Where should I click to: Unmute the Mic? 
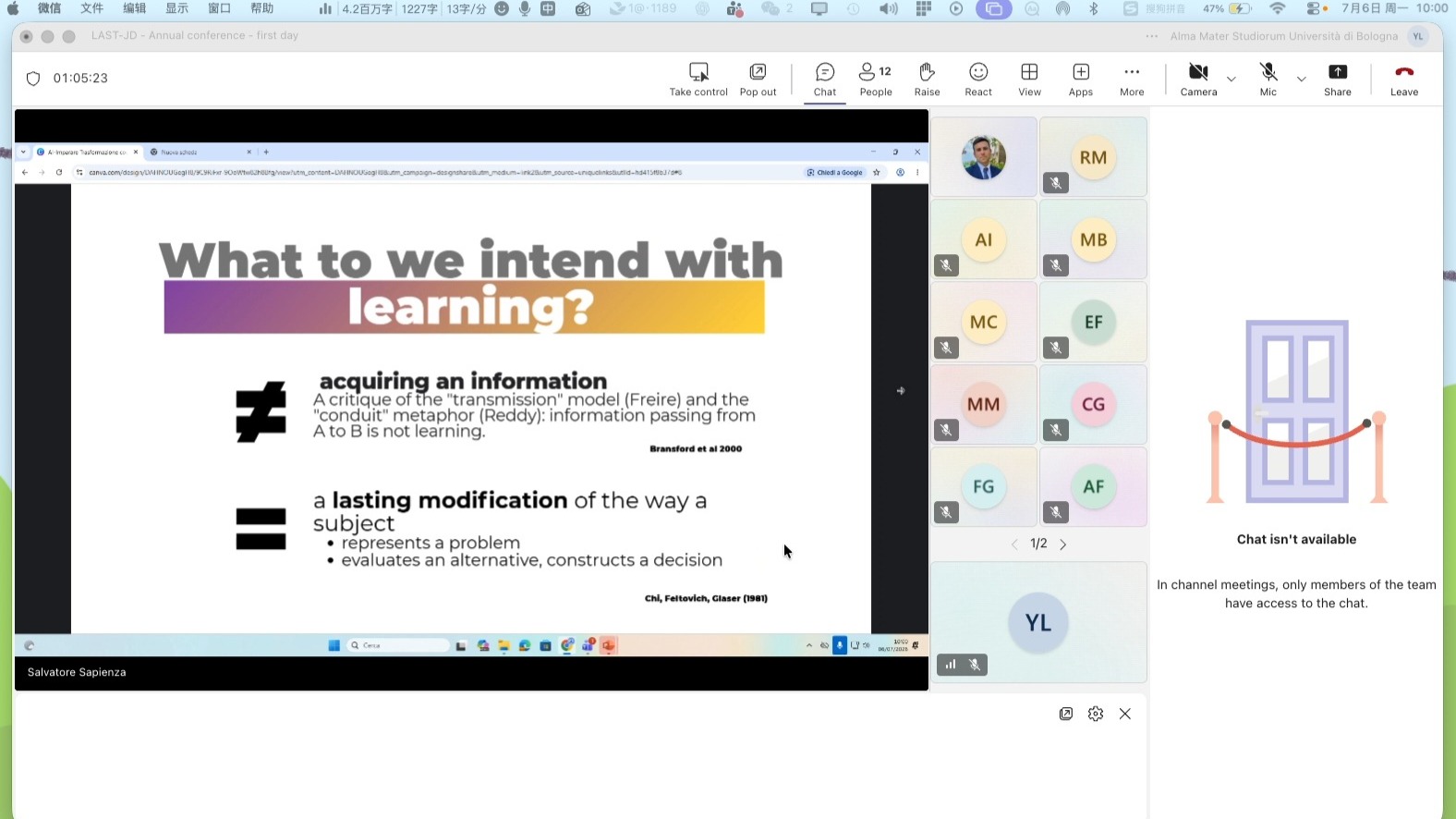point(1268,79)
